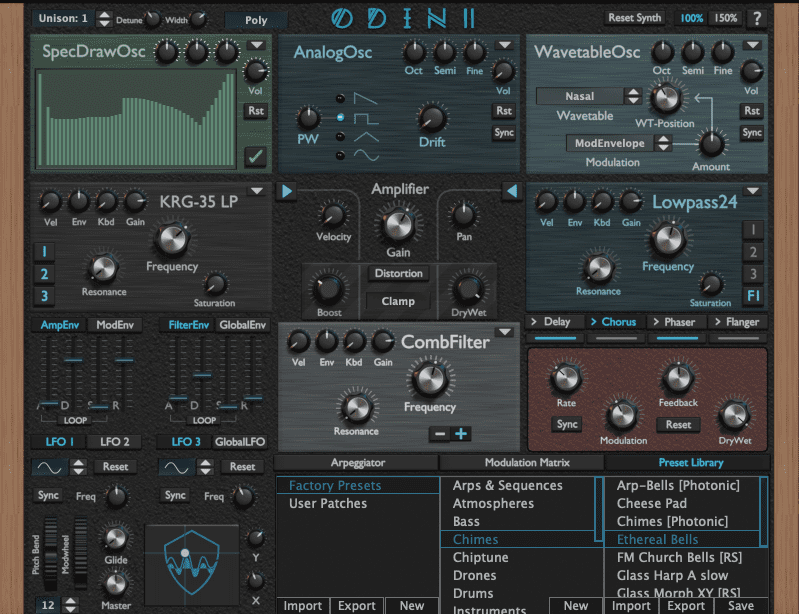Toggle the AmpEnv LOOP switch
The image size is (799, 614).
coord(75,420)
